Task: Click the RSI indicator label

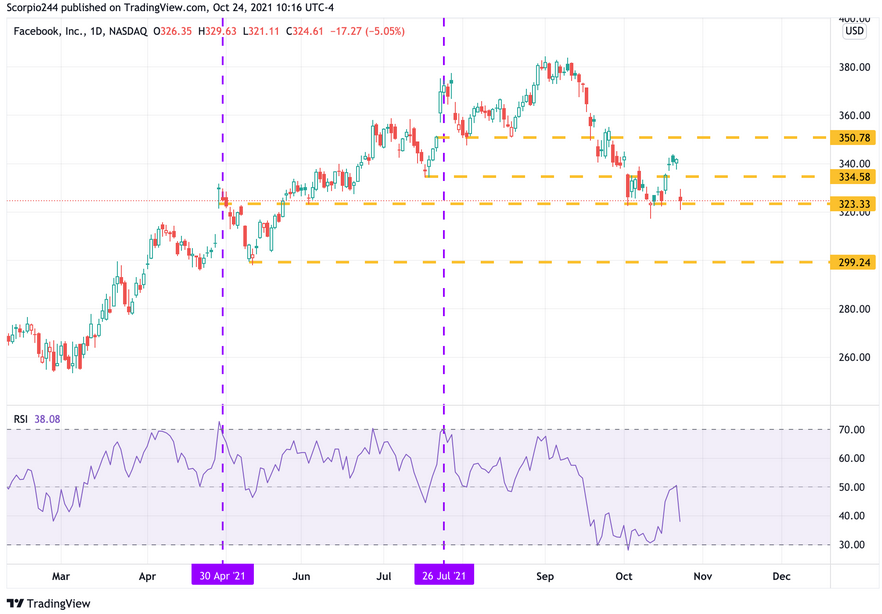Action: pos(20,419)
